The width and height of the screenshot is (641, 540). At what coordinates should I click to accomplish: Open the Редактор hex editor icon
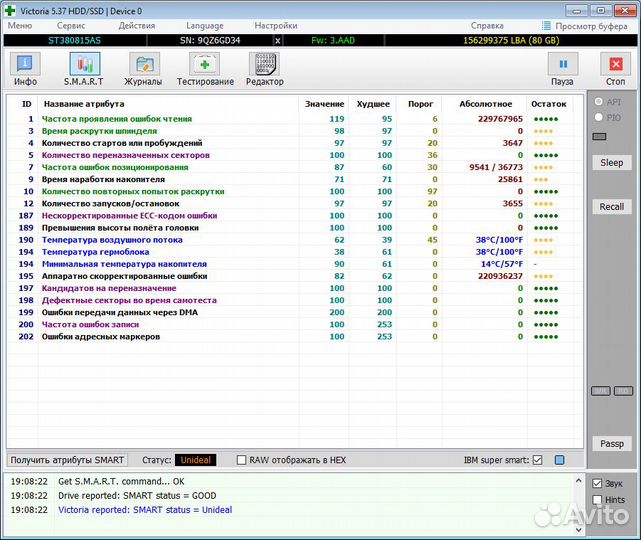tap(264, 65)
